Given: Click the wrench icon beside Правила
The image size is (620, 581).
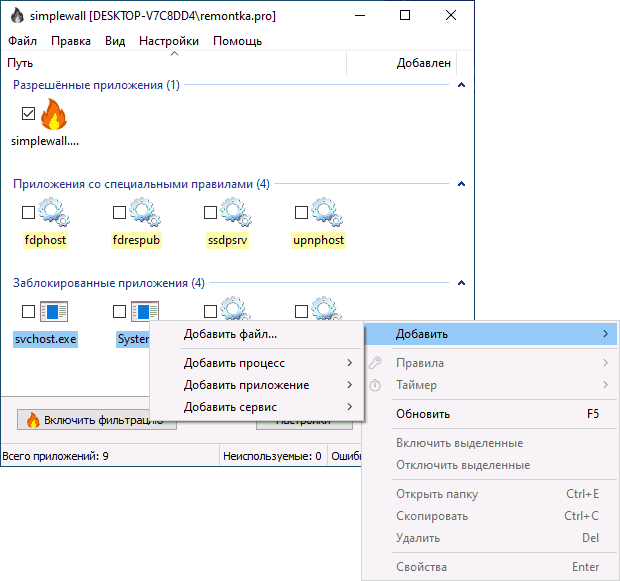Looking at the screenshot, I should (375, 363).
